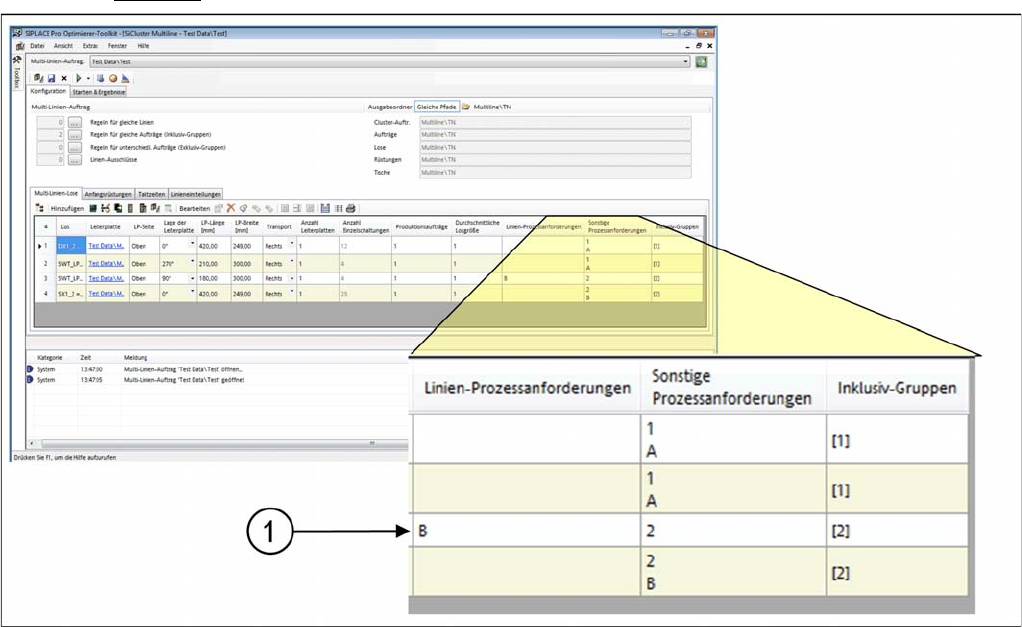Delete the selected lot with the red X icon

[231, 209]
